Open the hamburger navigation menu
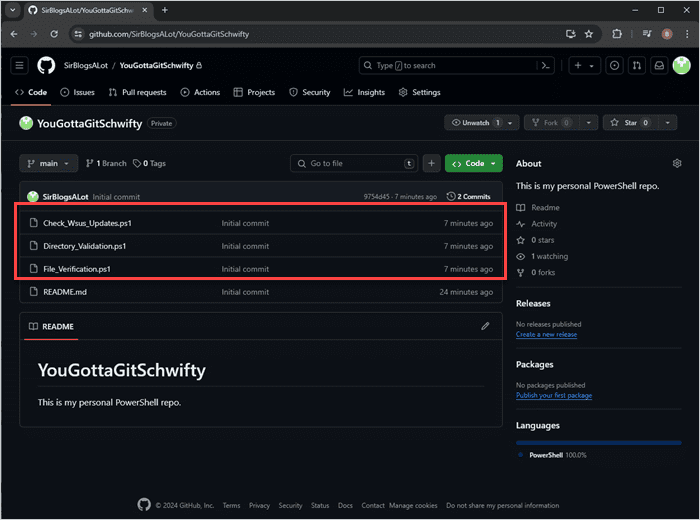Image resolution: width=700 pixels, height=520 pixels. (x=19, y=66)
